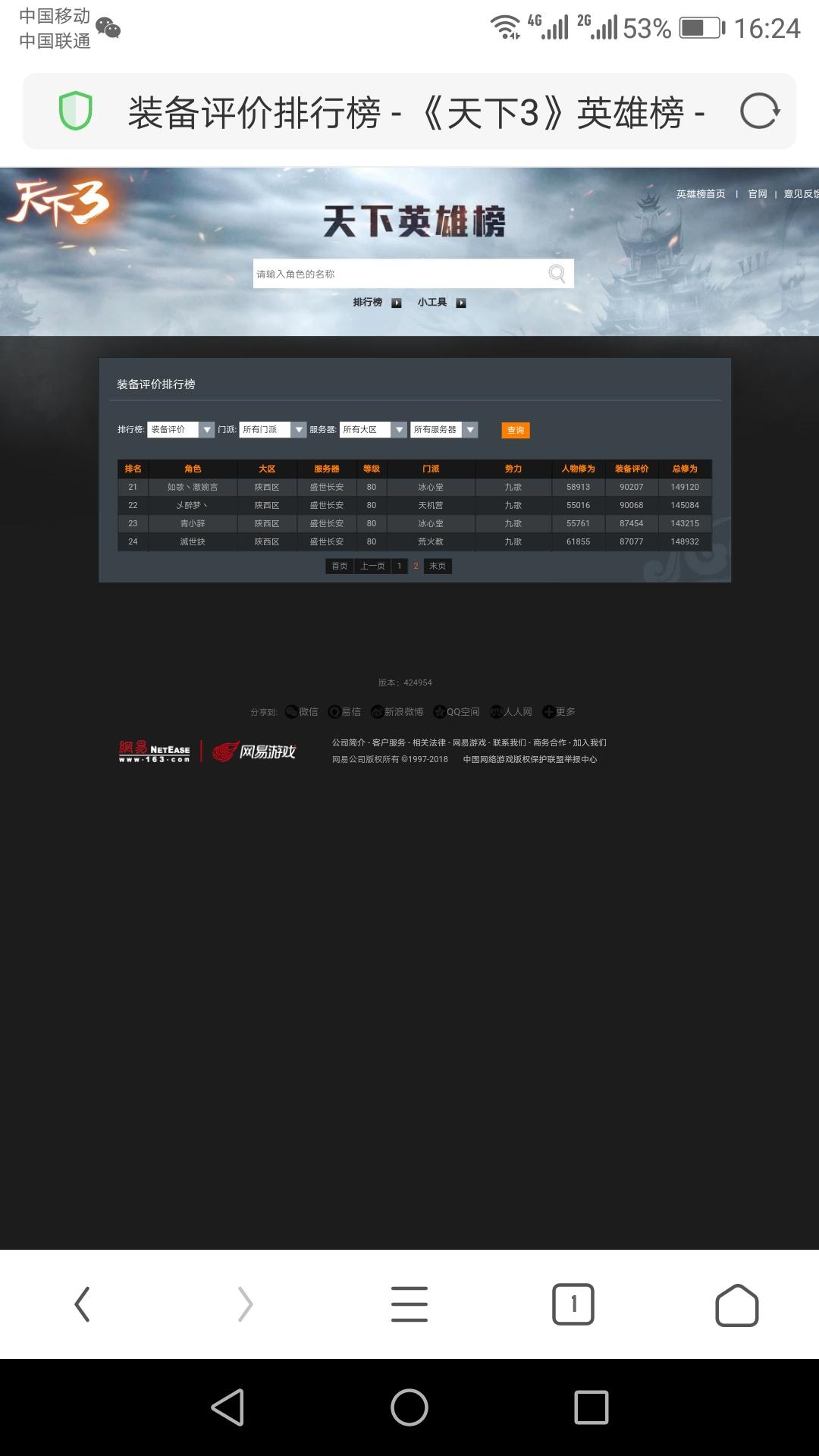This screenshot has width=819, height=1456.
Task: Open 装备评价 ranking type dropdown
Action: [x=181, y=430]
